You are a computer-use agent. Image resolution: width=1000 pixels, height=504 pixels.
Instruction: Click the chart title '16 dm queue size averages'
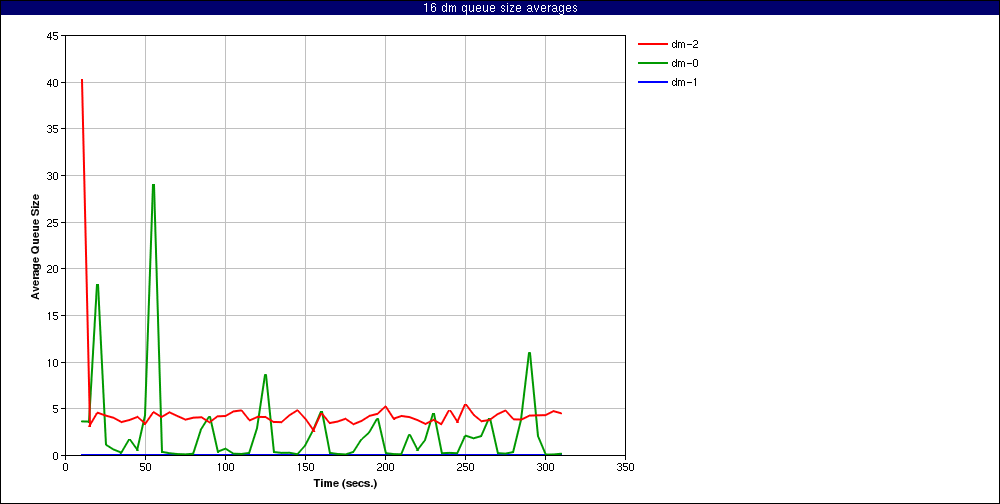tap(500, 8)
